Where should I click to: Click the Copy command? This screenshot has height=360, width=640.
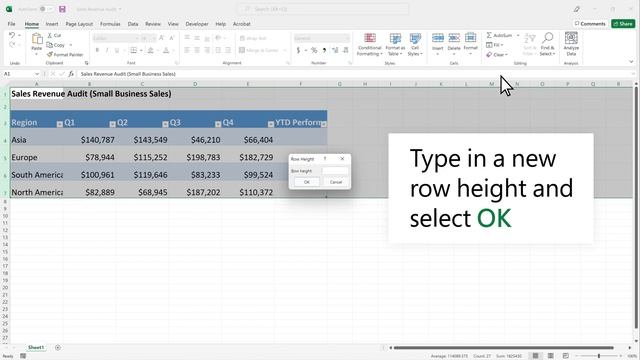point(56,45)
